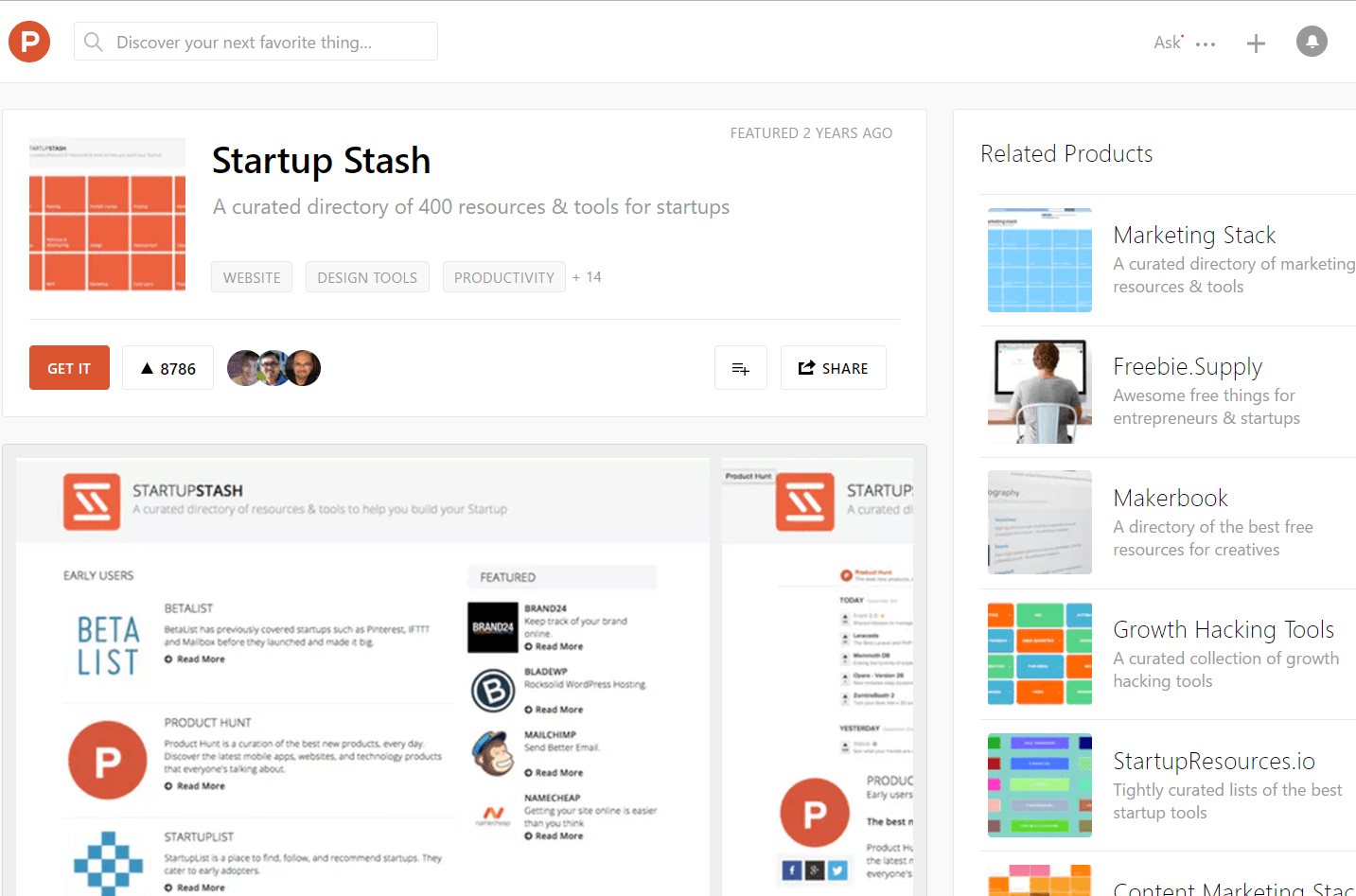Screen dimensions: 1356x896
Task: Click the first upvoter avatar
Action: point(242,368)
